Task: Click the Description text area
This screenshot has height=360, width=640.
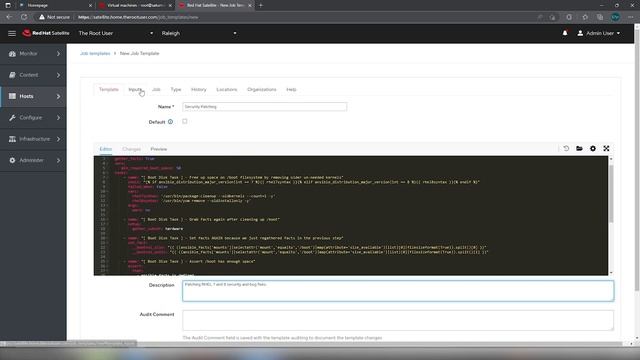Action: (x=398, y=291)
